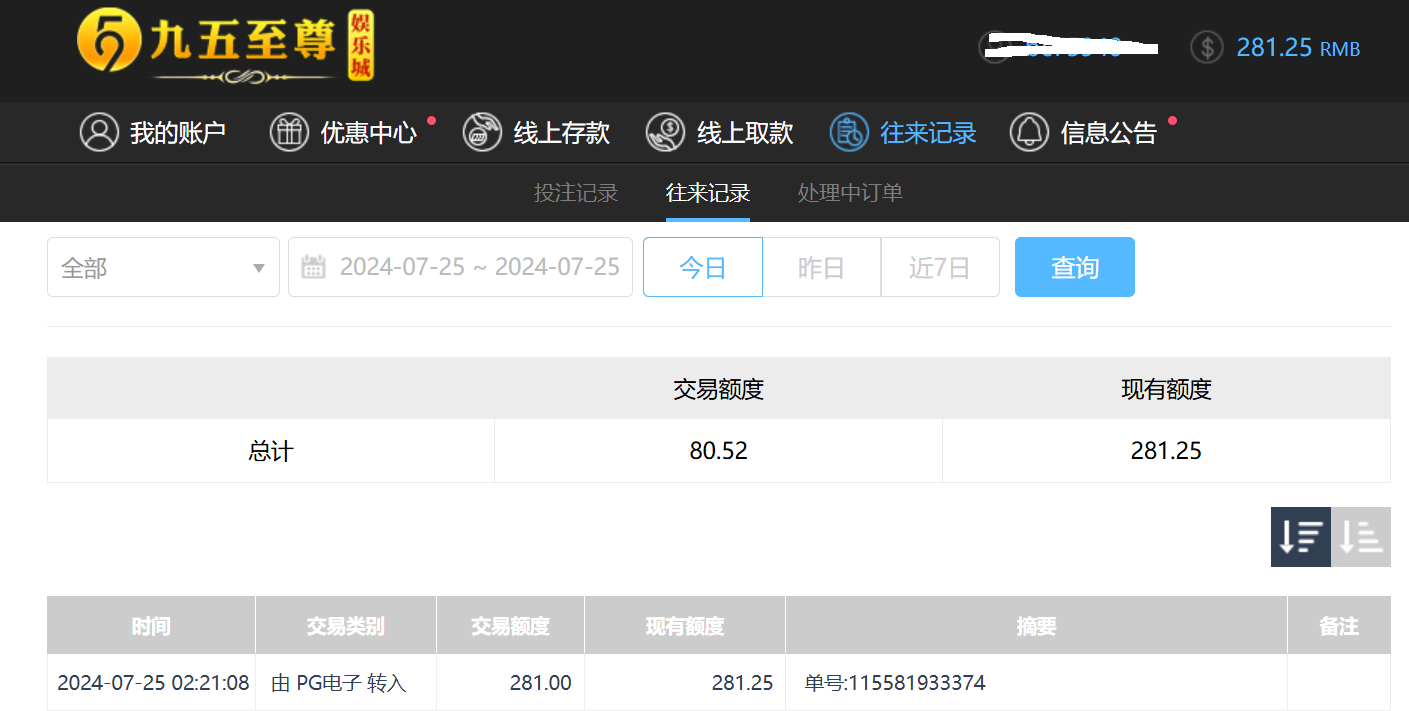Click the 交易额度 column header in records table
The image size is (1409, 711).
coord(511,626)
